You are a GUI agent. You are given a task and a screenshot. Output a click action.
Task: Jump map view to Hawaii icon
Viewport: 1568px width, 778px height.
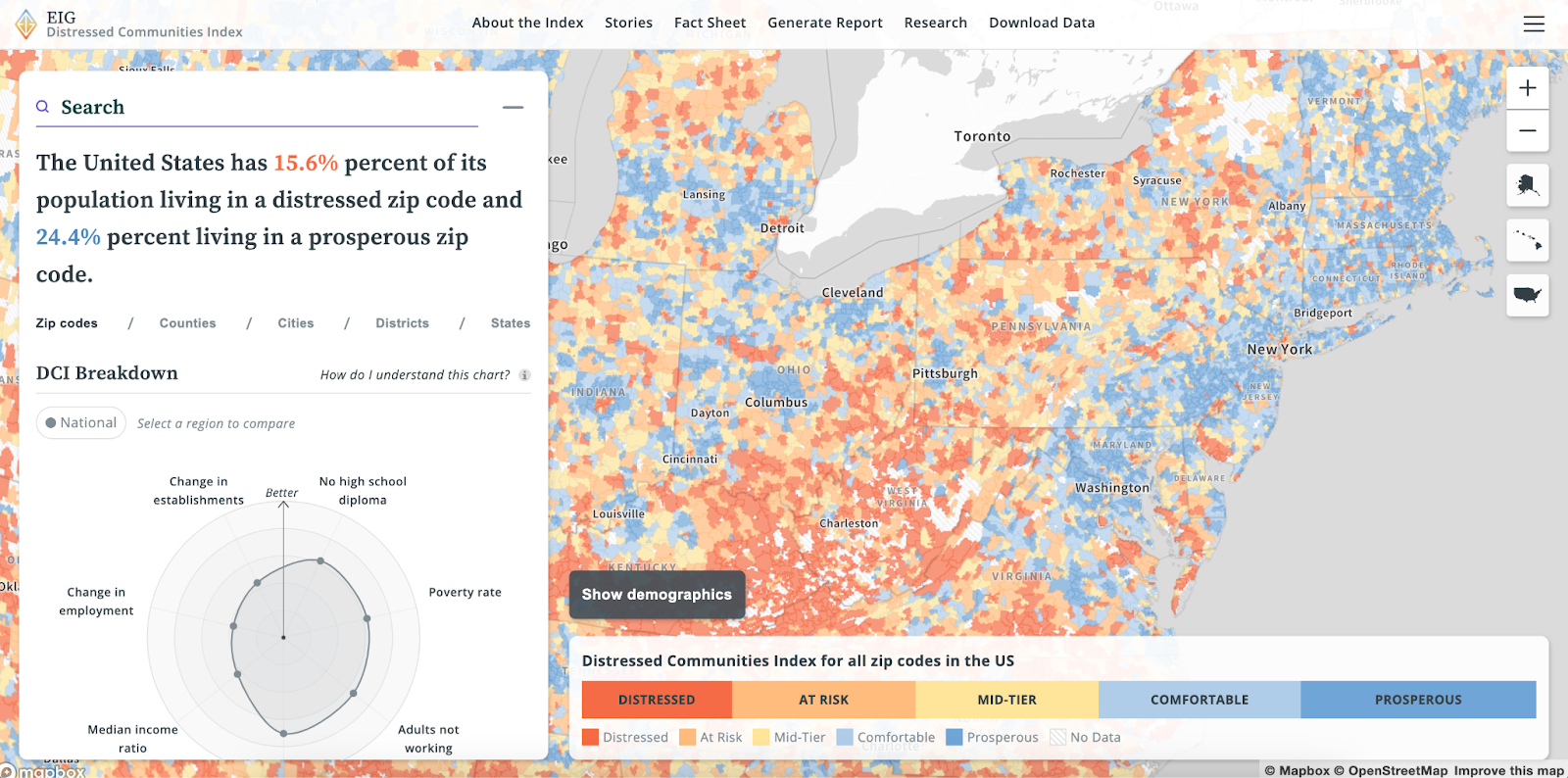pyautogui.click(x=1527, y=240)
